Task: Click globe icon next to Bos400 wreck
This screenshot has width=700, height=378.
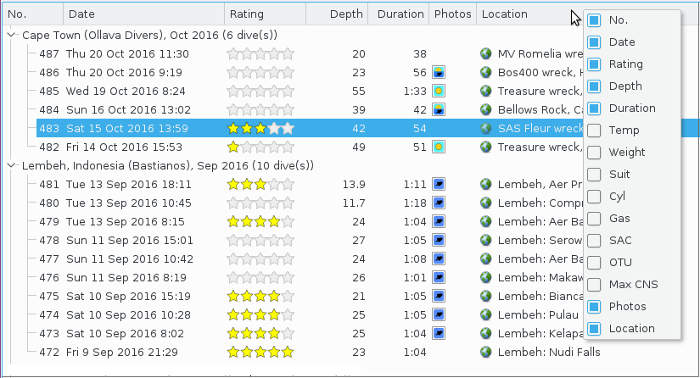Action: click(486, 72)
